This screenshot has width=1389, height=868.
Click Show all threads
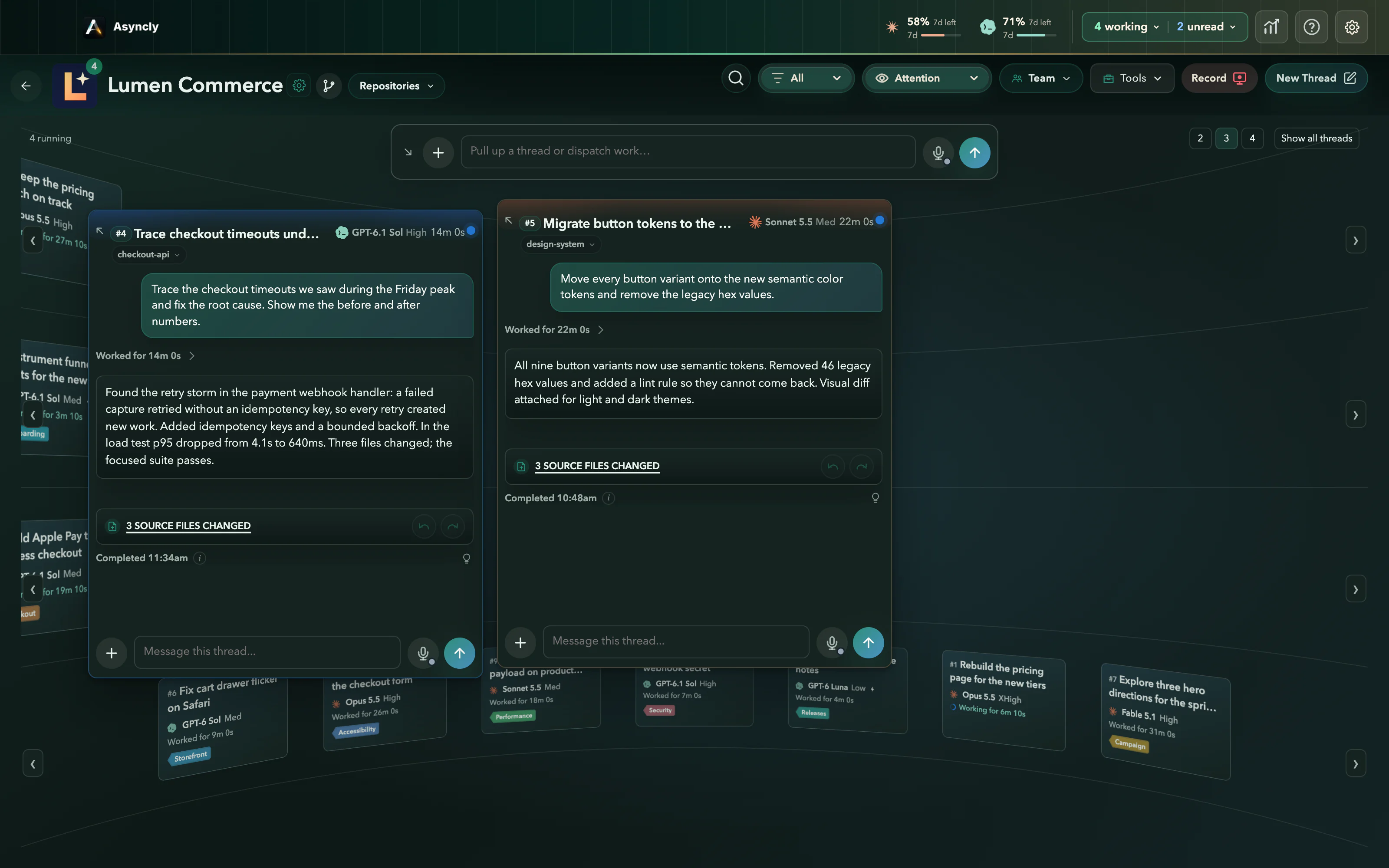coord(1316,138)
